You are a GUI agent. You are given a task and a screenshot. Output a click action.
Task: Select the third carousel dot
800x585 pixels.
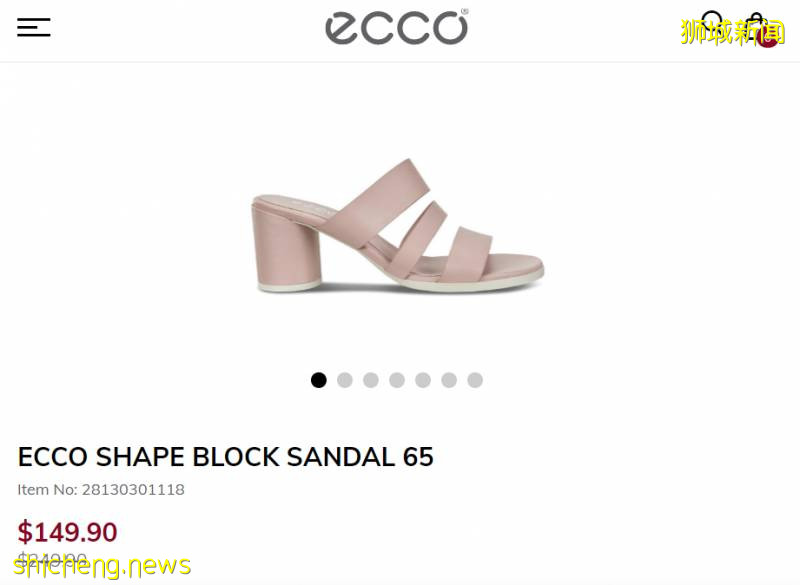point(371,380)
